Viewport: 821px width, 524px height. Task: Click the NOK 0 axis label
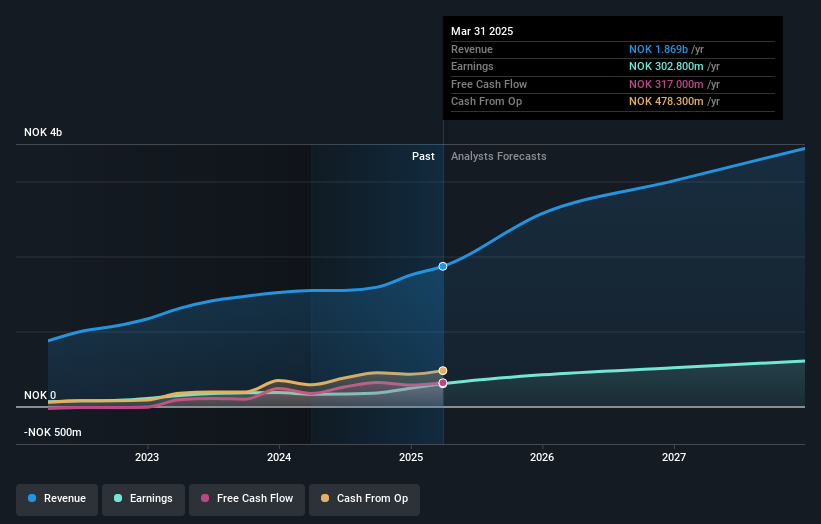coord(40,395)
